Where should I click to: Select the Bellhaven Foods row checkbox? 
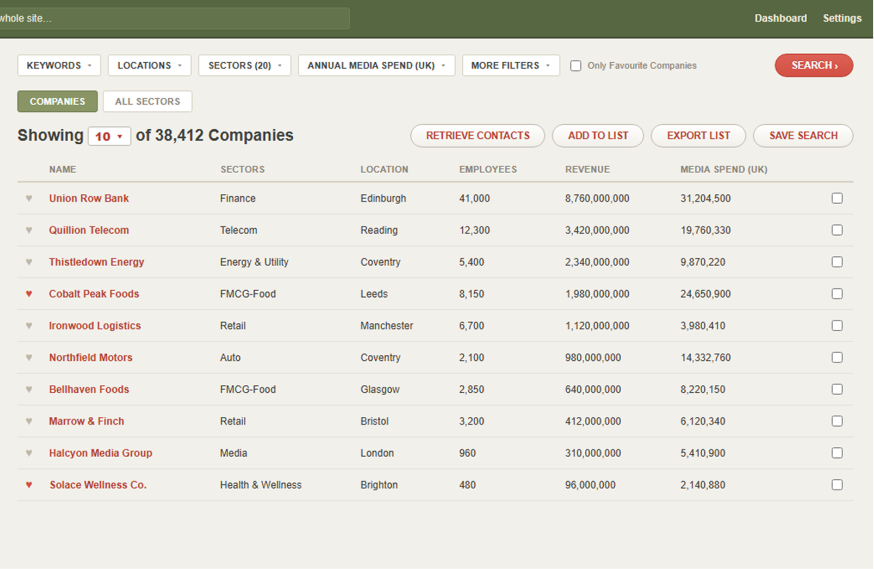[837, 389]
